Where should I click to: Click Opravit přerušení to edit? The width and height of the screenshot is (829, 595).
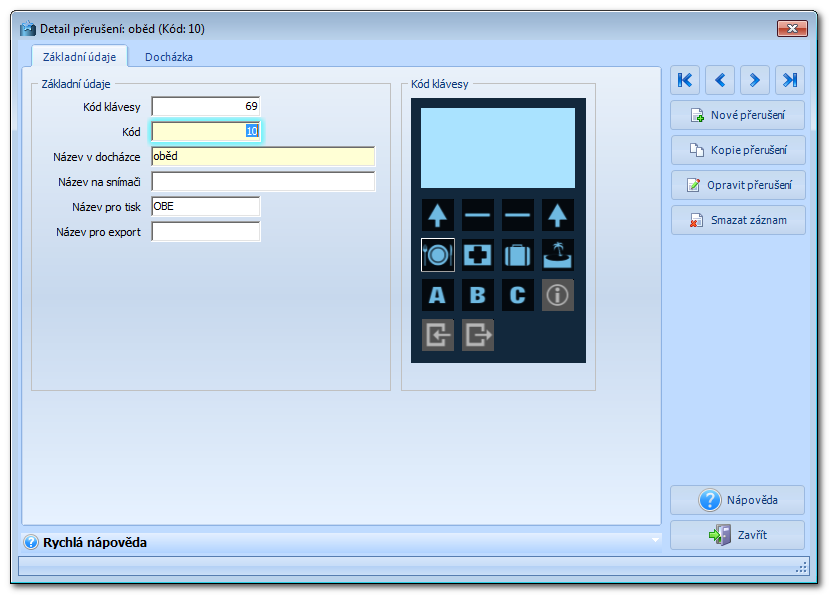pos(738,185)
